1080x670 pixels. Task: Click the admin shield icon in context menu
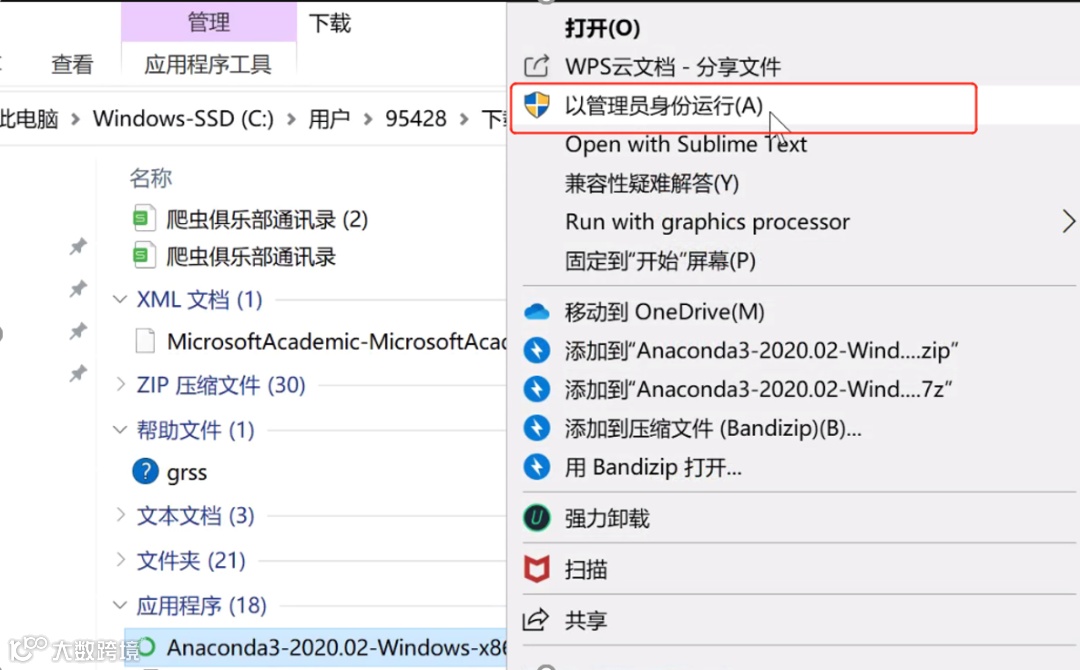tap(537, 106)
